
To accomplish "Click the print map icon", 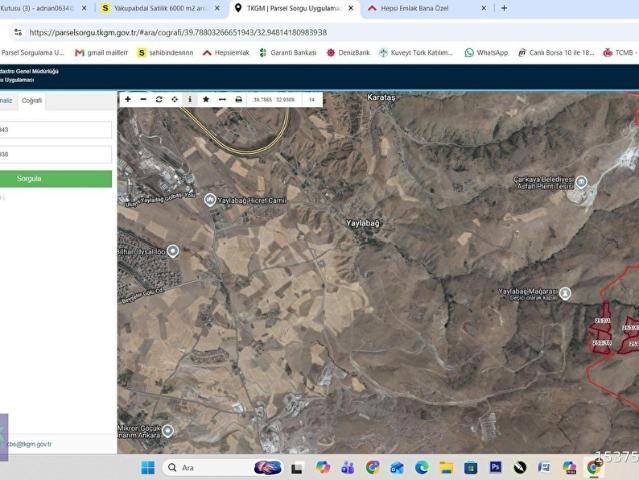I will pyautogui.click(x=238, y=99).
